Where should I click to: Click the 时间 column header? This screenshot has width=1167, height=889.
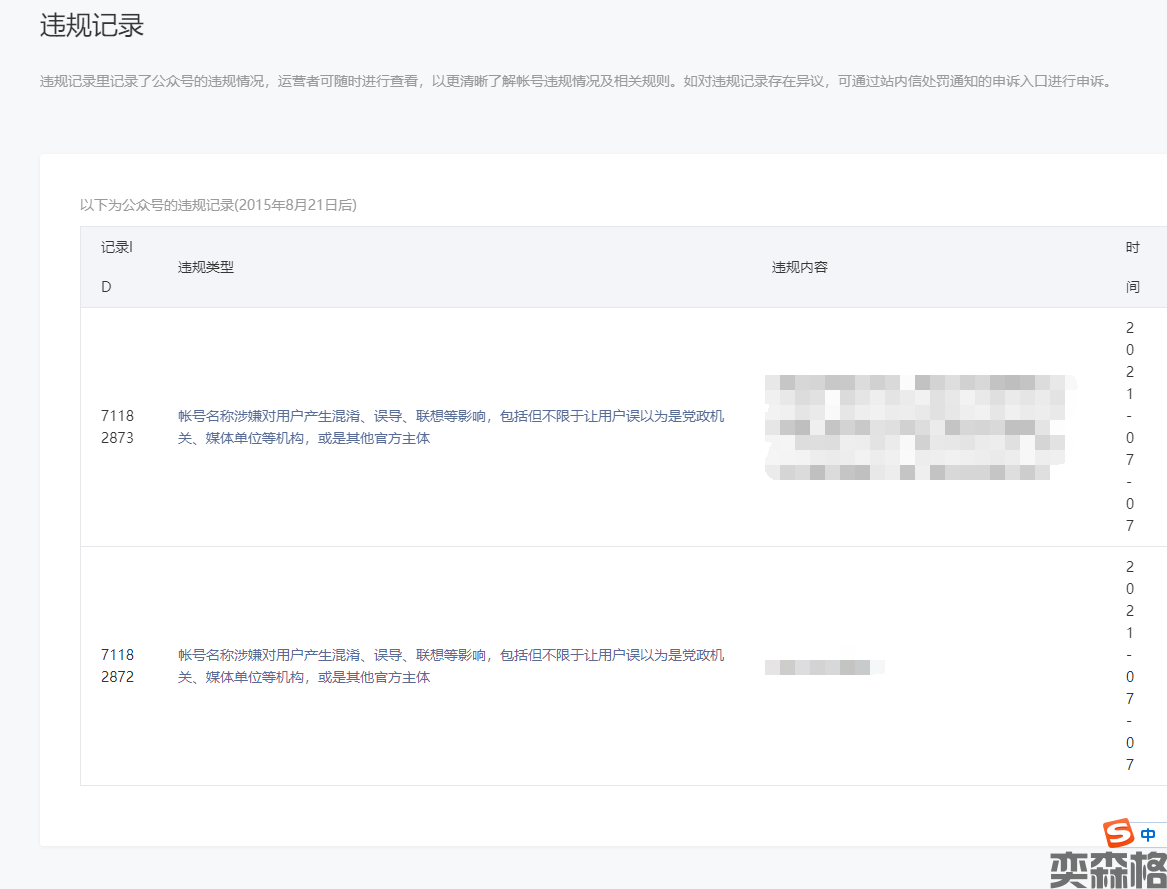1132,267
